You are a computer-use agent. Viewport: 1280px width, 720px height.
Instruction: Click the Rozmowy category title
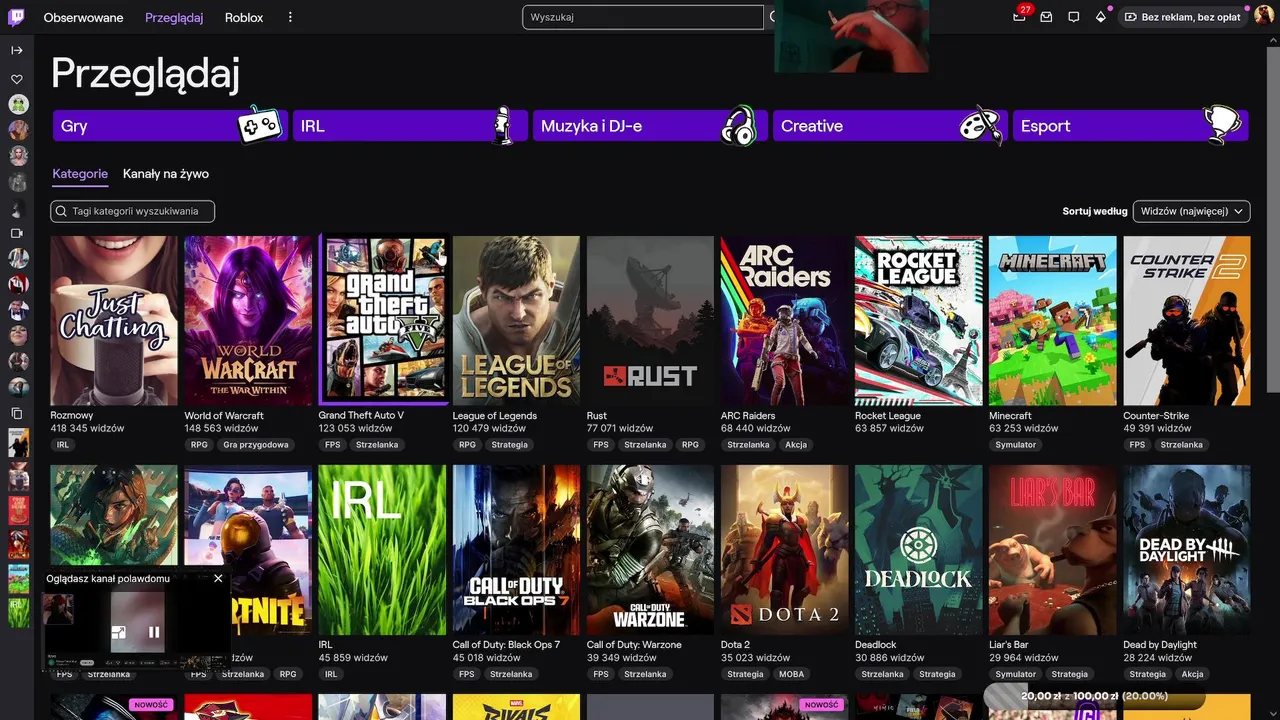point(72,416)
